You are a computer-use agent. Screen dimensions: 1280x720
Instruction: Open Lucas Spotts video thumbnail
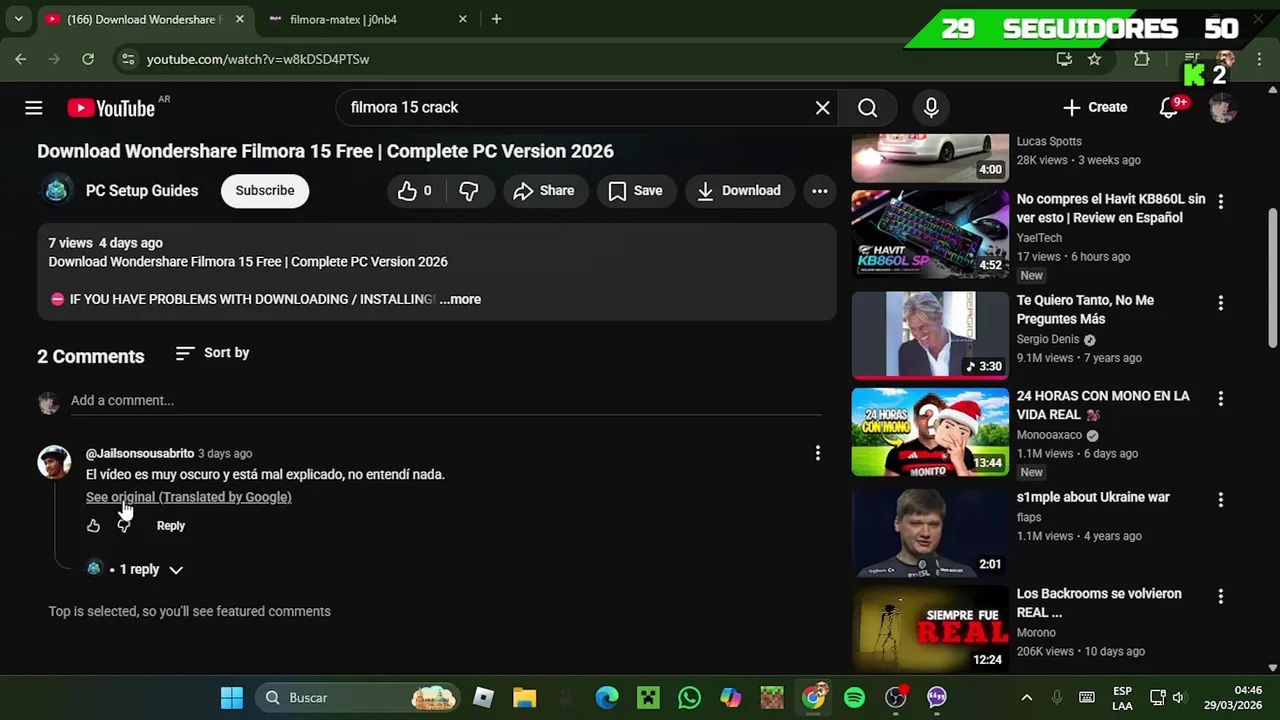point(930,158)
